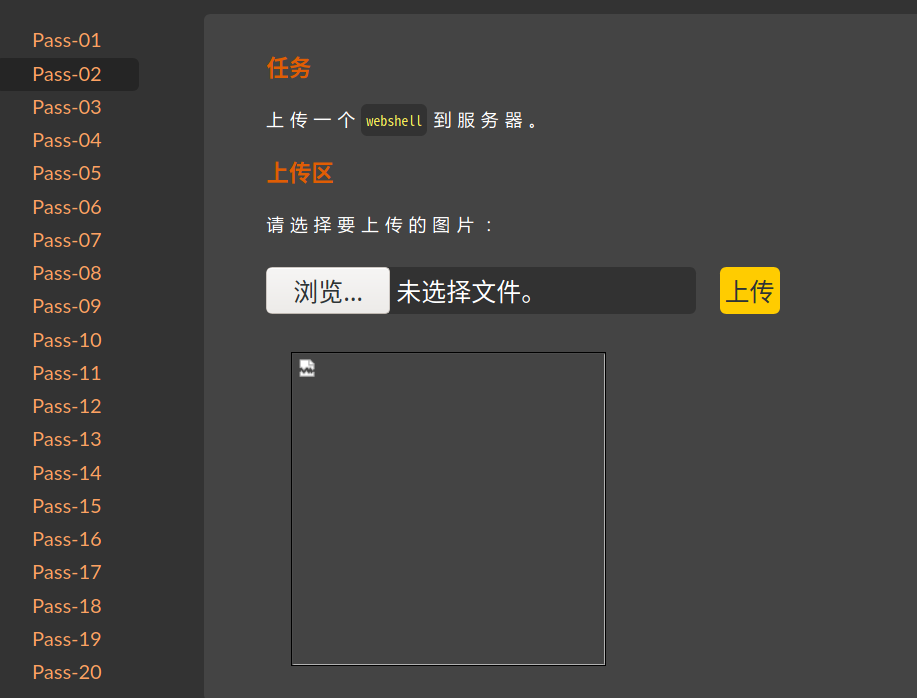Select Pass-20 at the bottom
Image resolution: width=917 pixels, height=698 pixels.
coord(66,672)
